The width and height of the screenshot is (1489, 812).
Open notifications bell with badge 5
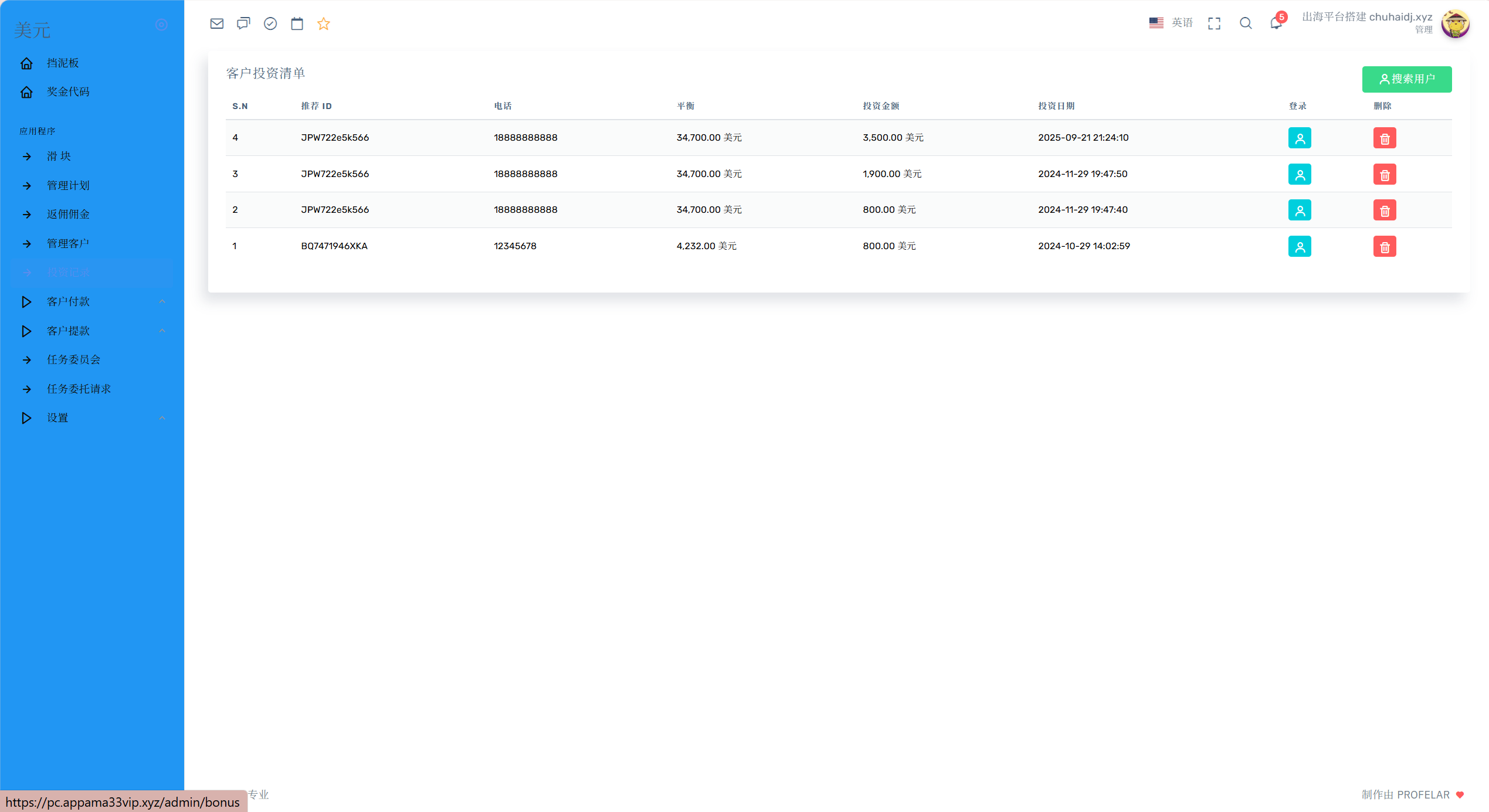point(1276,23)
